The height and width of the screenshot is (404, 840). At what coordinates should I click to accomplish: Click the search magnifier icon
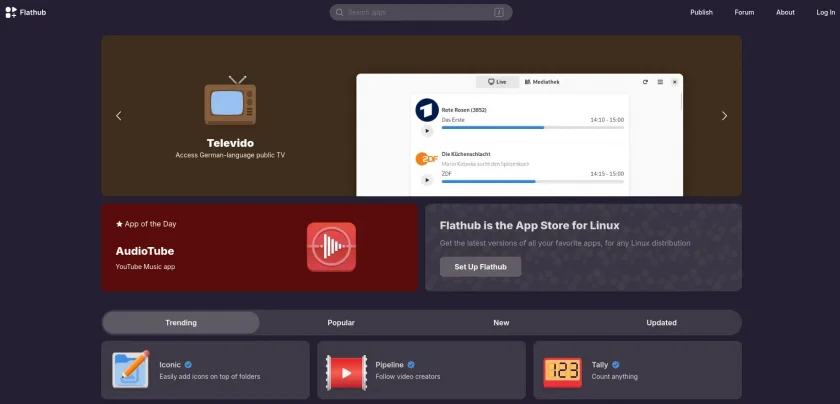click(339, 12)
